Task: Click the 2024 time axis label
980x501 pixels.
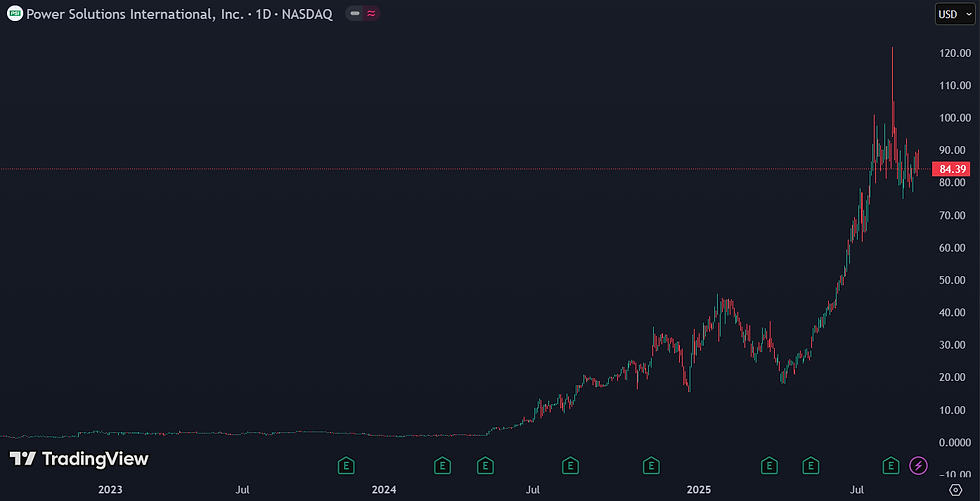Action: click(384, 489)
